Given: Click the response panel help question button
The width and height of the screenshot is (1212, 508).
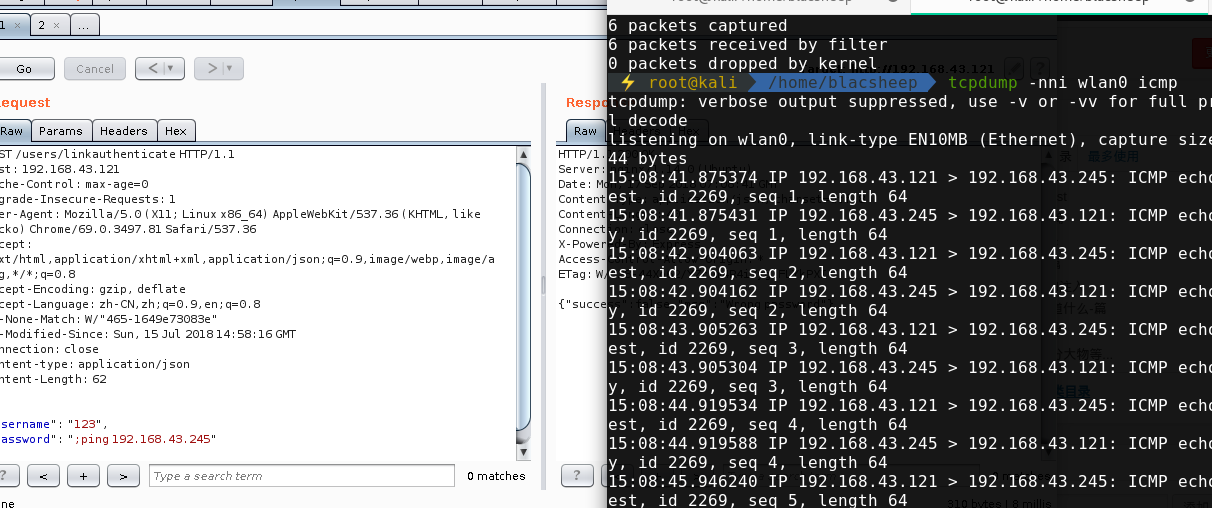Looking at the screenshot, I should pos(576,476).
